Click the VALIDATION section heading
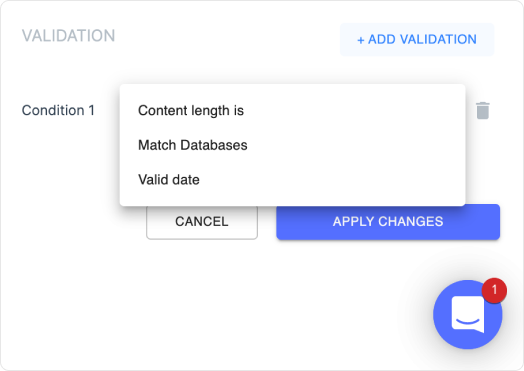524x371 pixels. tap(69, 36)
